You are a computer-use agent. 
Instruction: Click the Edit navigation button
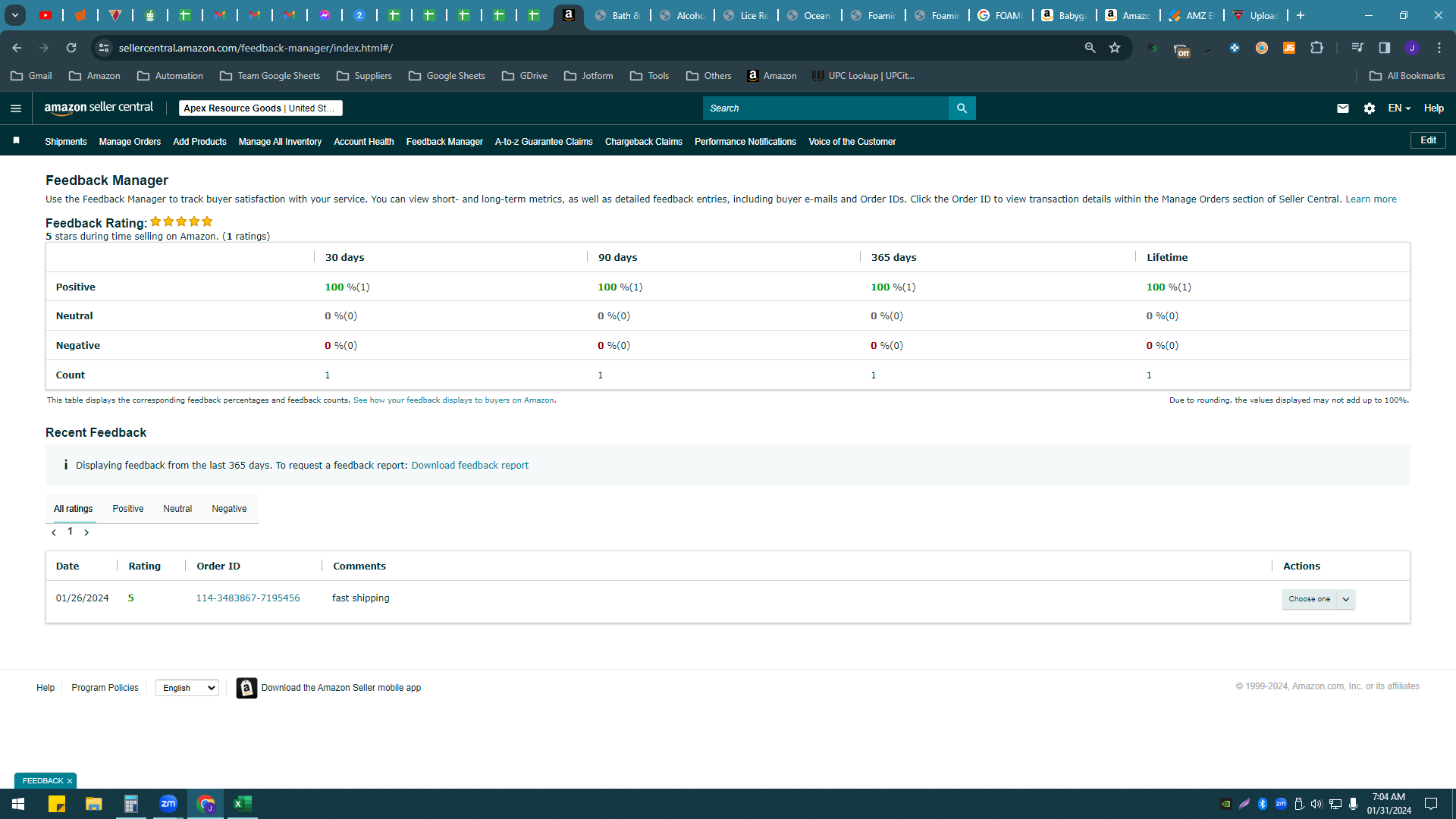1428,140
